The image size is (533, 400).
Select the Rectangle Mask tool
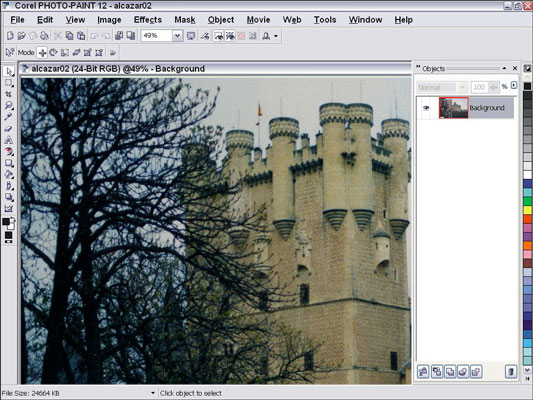click(9, 83)
